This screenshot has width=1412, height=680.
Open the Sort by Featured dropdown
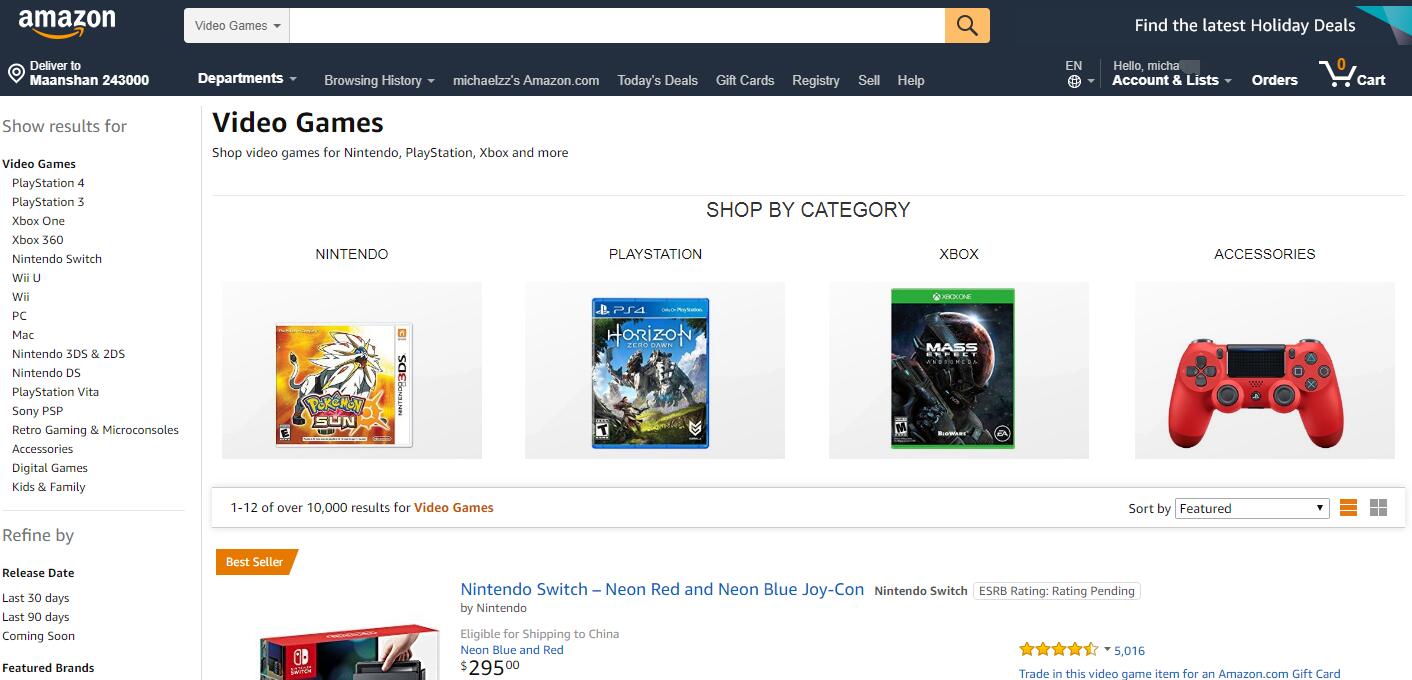click(1251, 508)
